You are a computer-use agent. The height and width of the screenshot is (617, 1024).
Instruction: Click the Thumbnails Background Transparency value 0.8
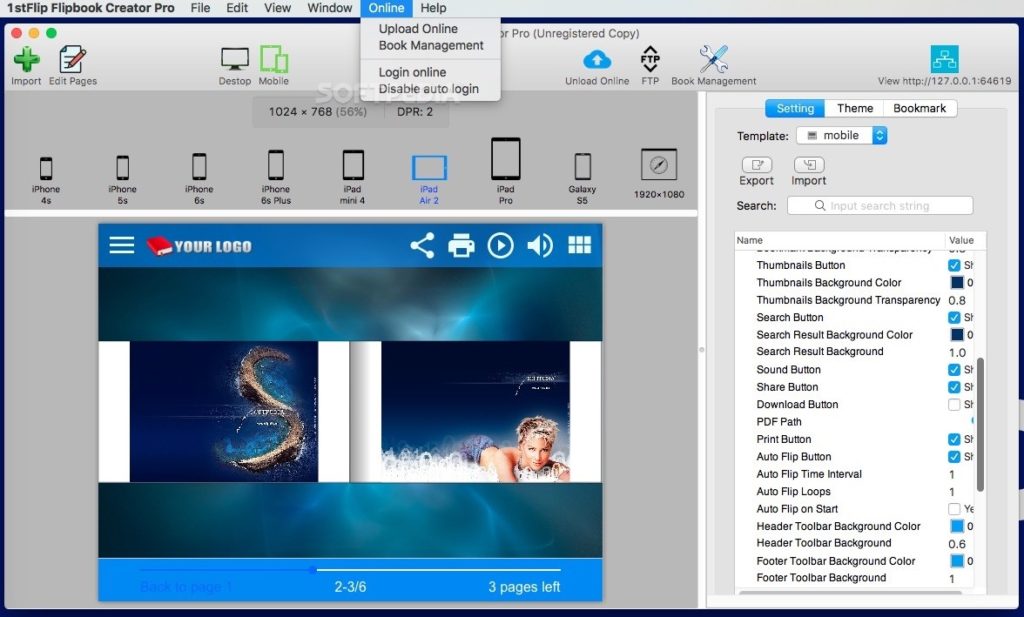point(957,300)
